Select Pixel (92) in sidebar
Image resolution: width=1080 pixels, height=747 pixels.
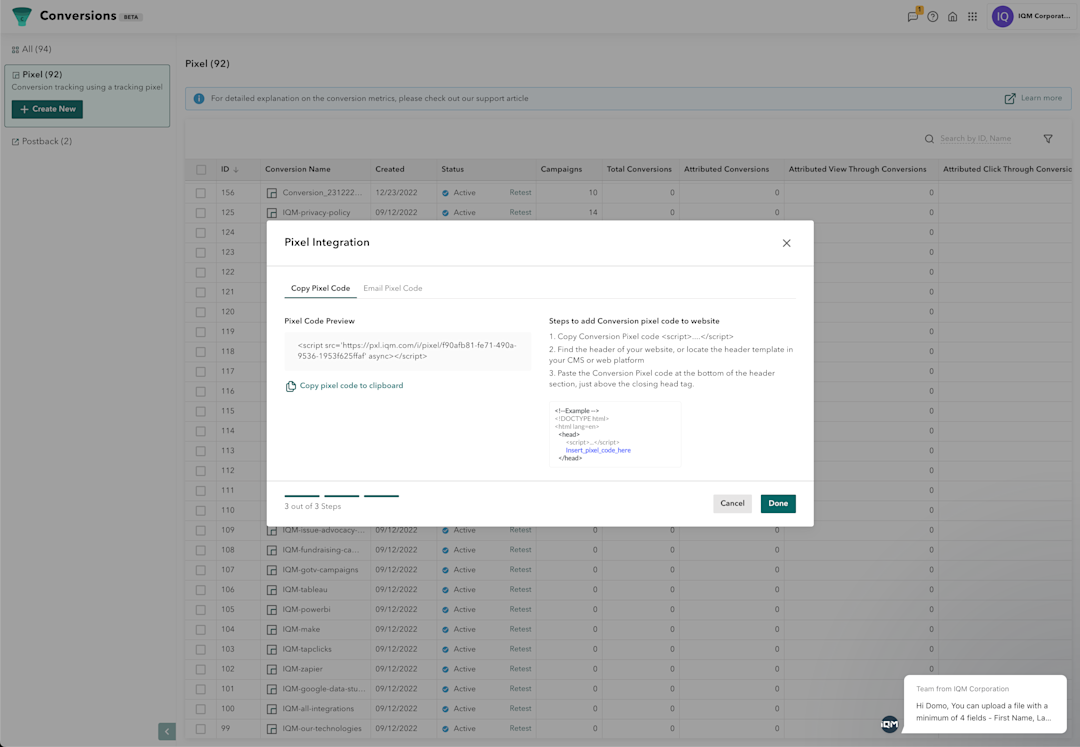[87, 96]
